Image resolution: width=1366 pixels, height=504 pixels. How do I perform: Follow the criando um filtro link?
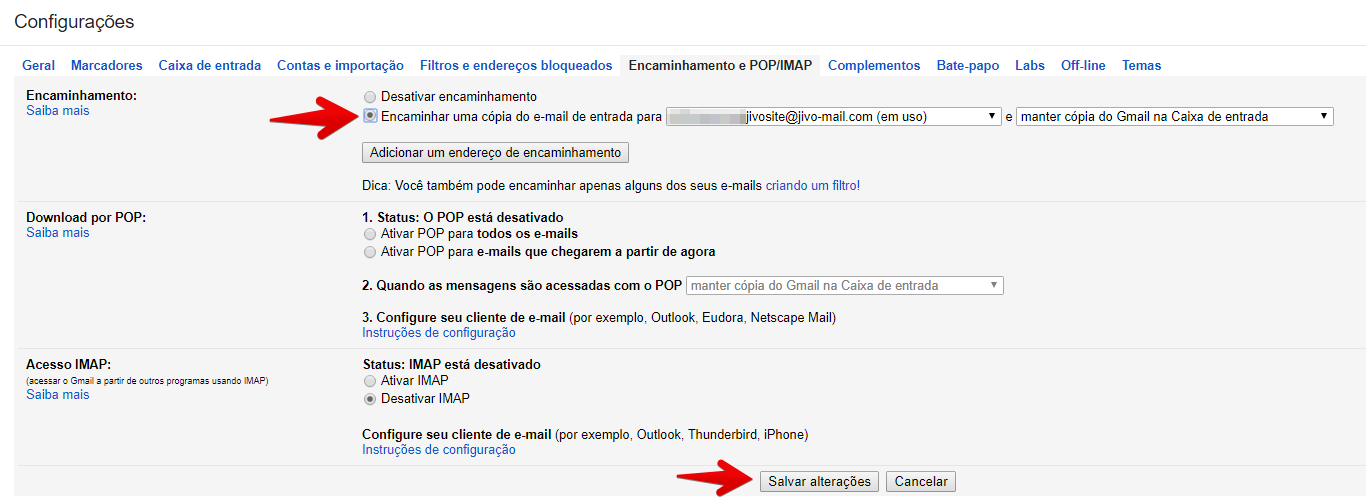click(x=813, y=186)
